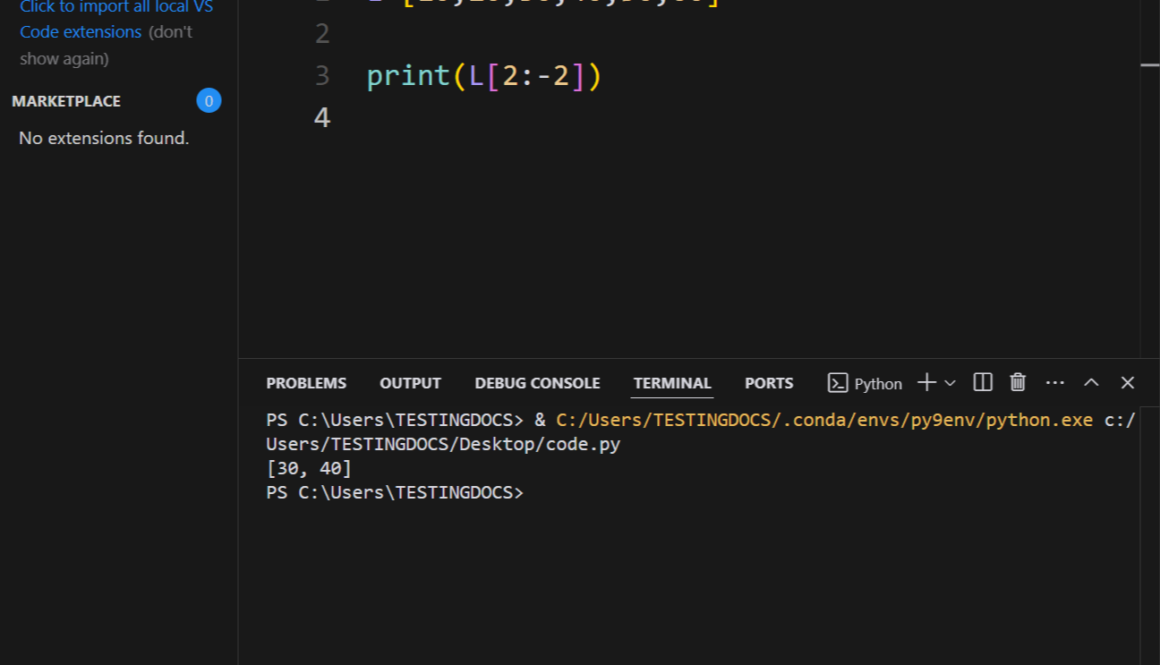
Task: Click the Python terminal profile icon
Action: point(838,383)
